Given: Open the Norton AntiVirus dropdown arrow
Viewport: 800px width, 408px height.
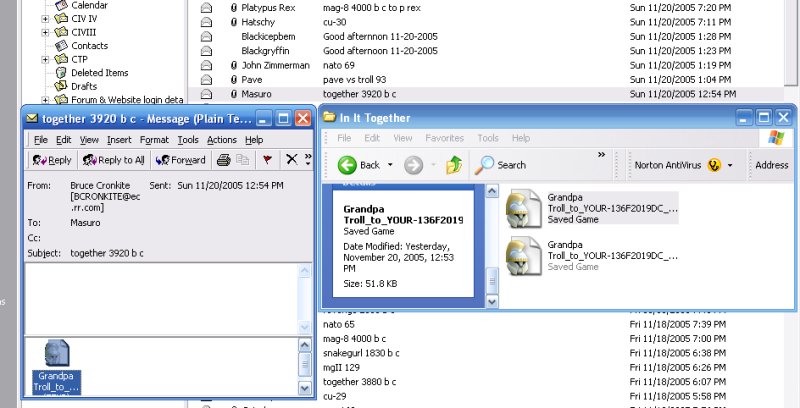Looking at the screenshot, I should click(731, 165).
